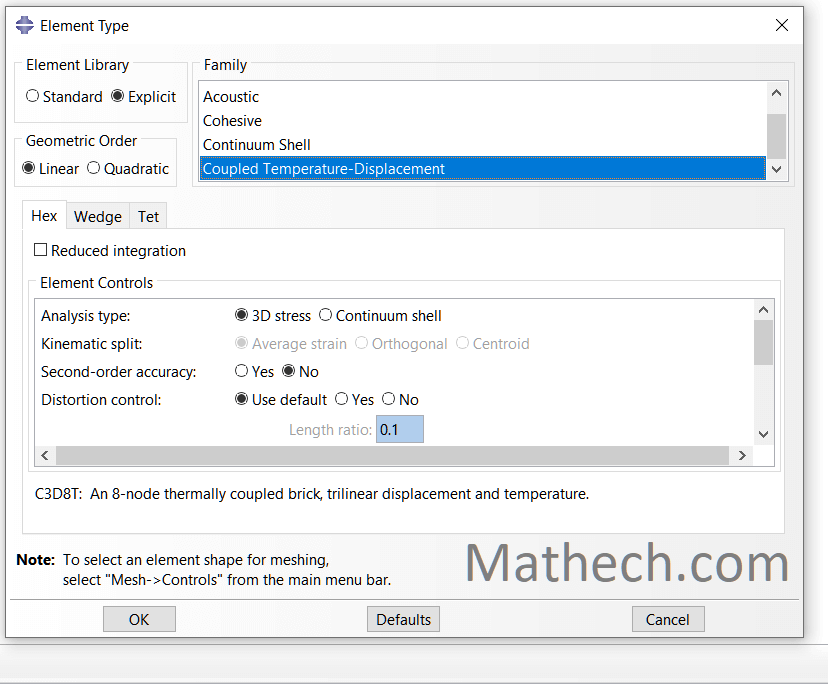
Task: Select Acoustic from Family list
Action: tap(231, 97)
